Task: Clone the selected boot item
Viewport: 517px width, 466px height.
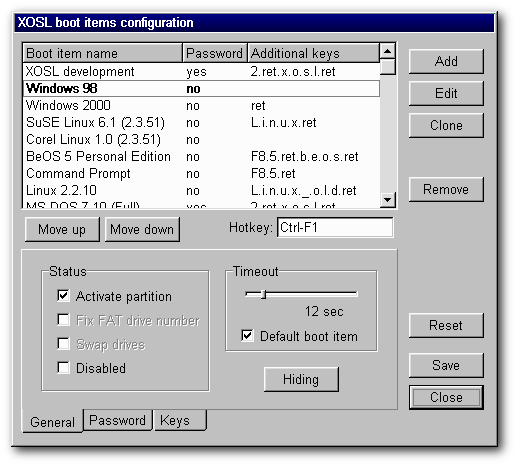Action: tap(446, 125)
